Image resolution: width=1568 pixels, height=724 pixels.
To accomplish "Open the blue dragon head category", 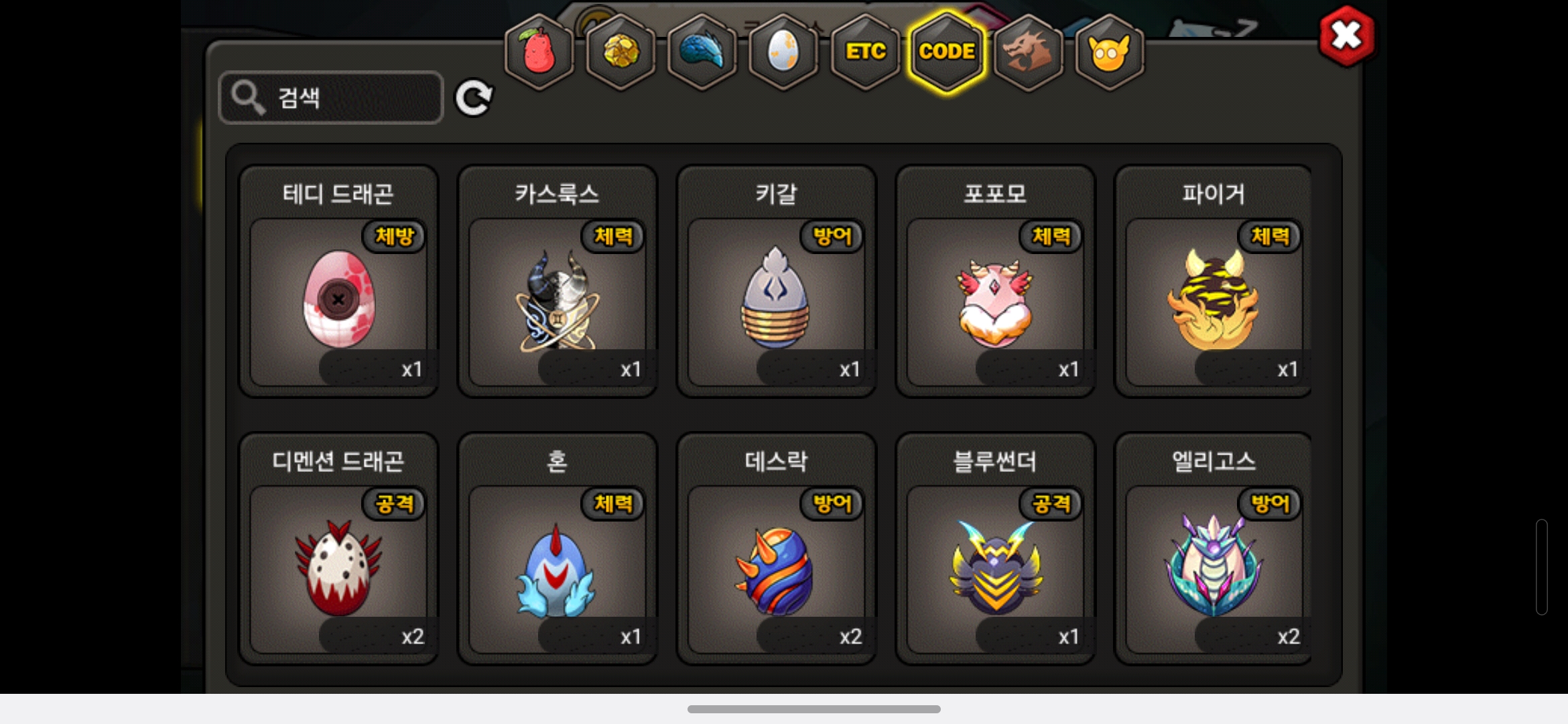I will [x=702, y=52].
